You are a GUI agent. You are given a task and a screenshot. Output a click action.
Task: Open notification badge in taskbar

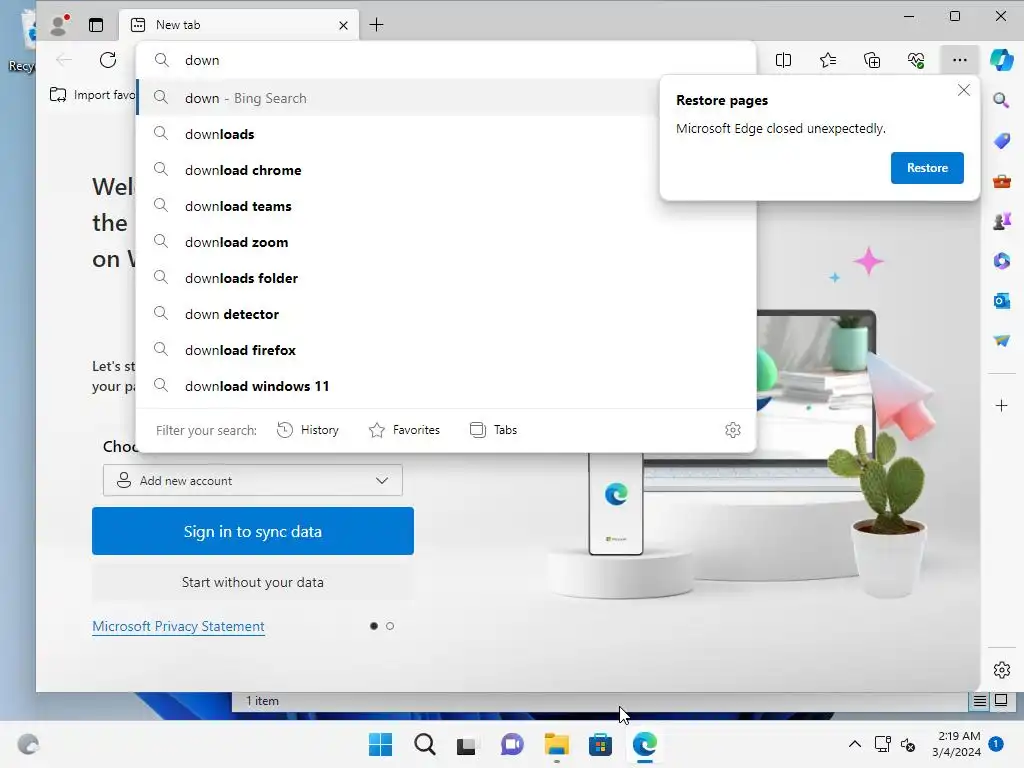tap(995, 743)
